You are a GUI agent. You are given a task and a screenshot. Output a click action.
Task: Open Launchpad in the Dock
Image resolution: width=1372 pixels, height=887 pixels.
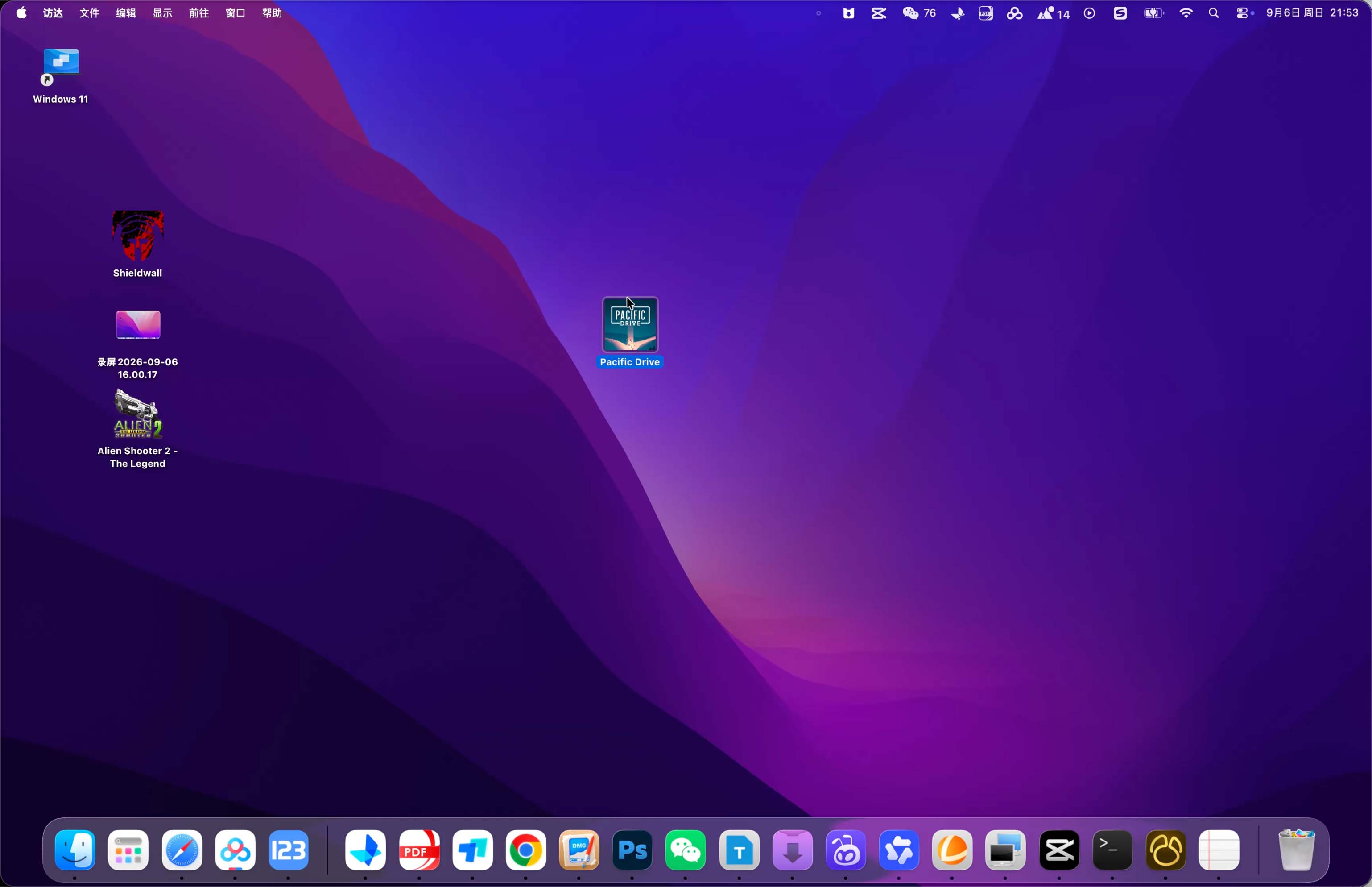click(x=128, y=850)
